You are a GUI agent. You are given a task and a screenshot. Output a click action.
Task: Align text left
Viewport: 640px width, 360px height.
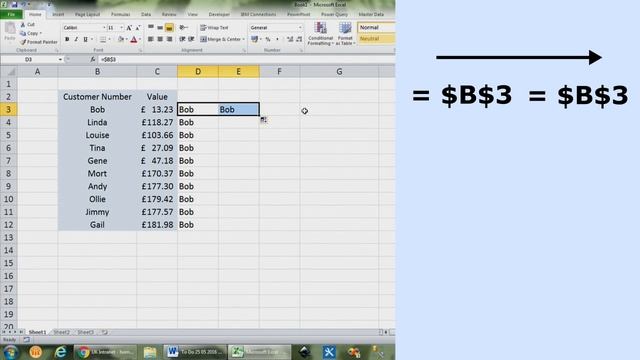coord(151,39)
